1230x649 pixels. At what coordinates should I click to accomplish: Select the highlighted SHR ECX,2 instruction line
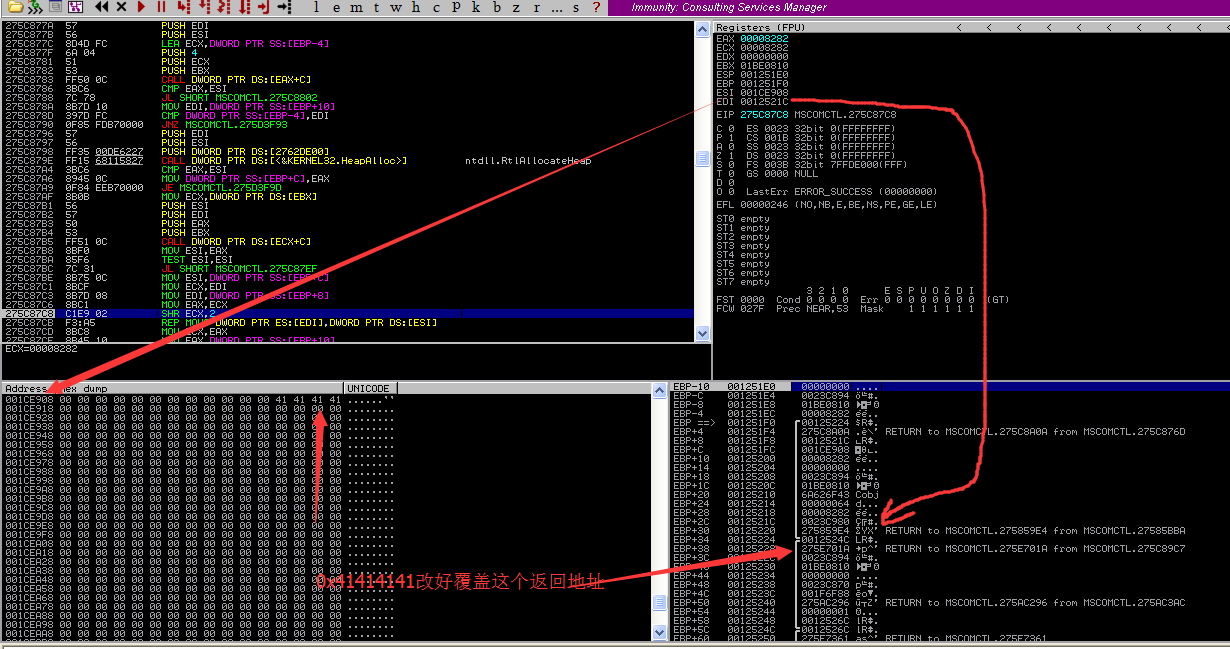tap(200, 314)
